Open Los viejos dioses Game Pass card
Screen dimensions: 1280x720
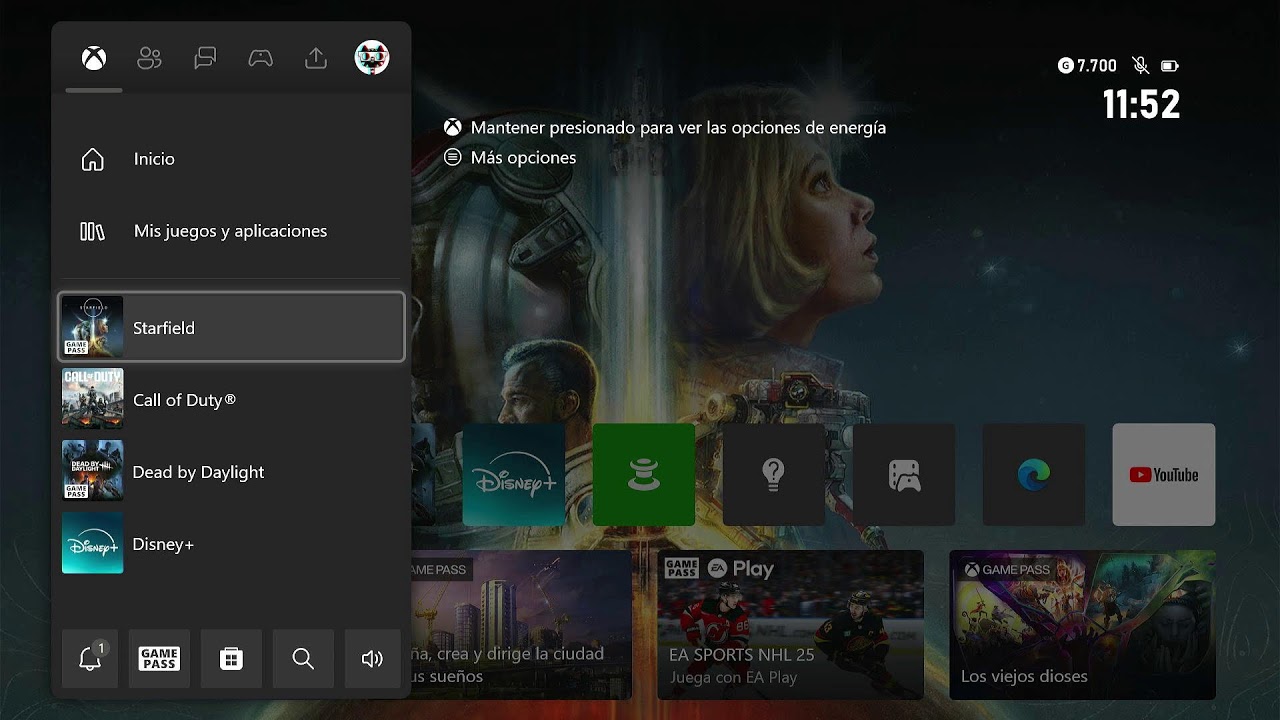point(1082,625)
